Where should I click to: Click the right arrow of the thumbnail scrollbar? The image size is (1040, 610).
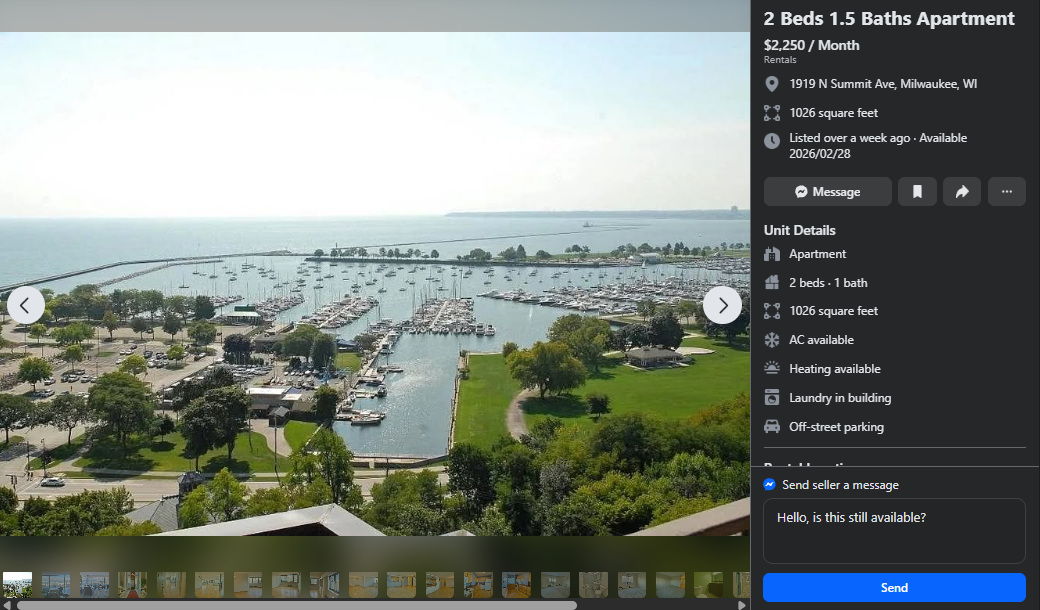click(742, 605)
